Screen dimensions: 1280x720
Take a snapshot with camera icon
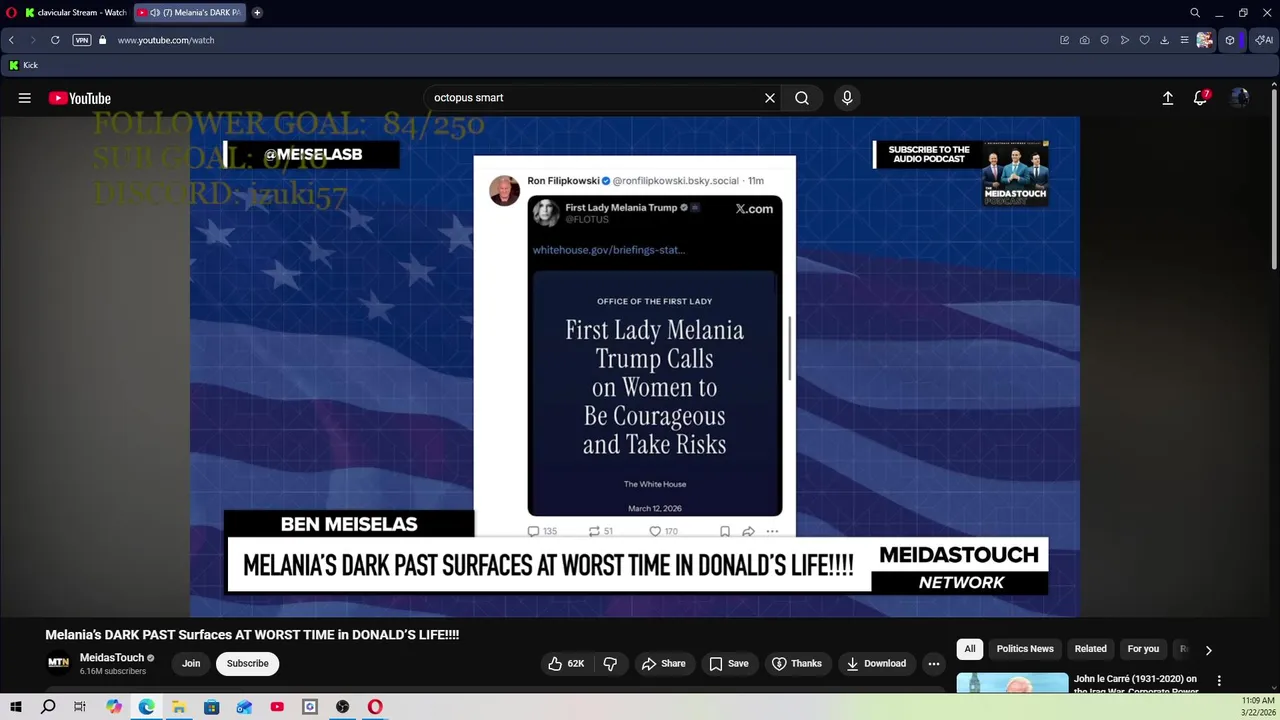1085,40
